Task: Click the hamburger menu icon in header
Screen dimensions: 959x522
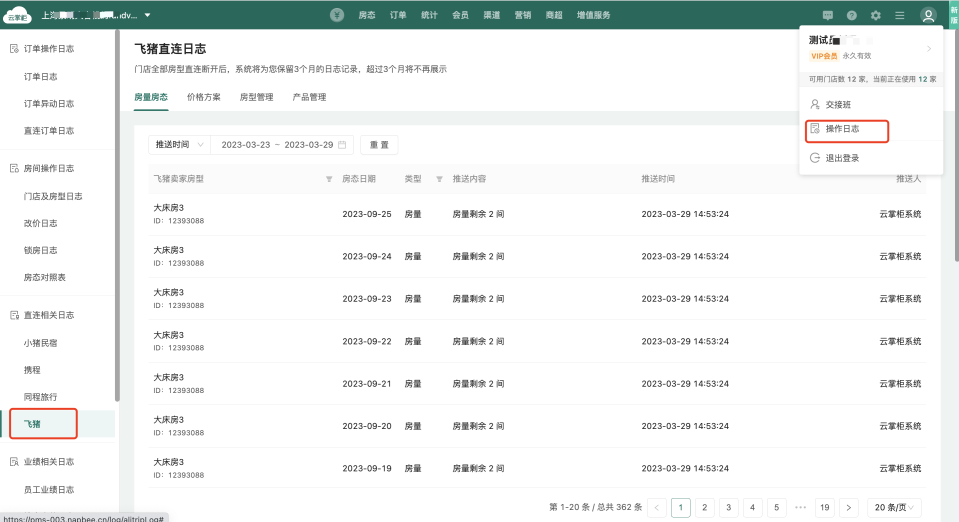Action: [899, 16]
